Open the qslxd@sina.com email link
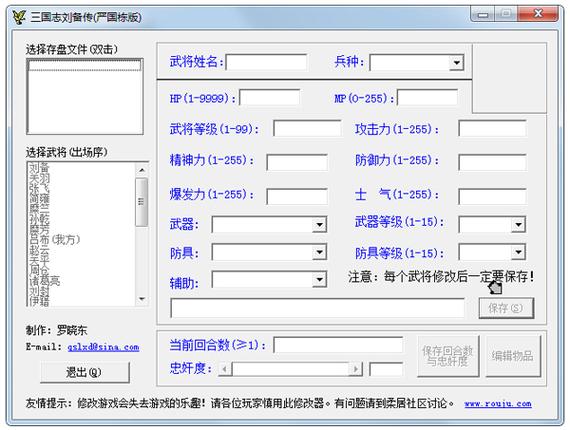 pyautogui.click(x=103, y=347)
